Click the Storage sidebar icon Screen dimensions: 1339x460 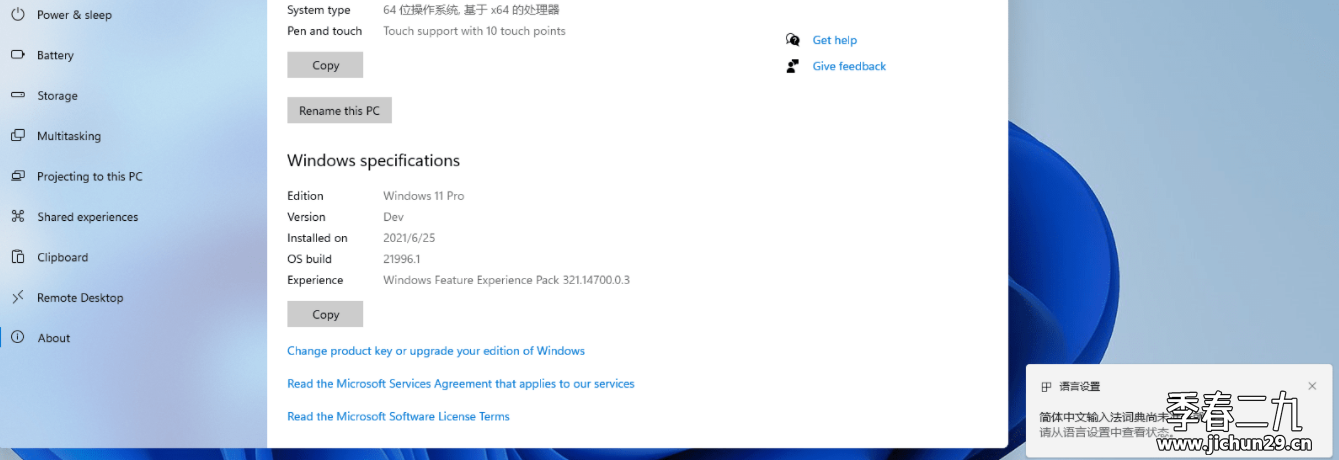(17, 95)
